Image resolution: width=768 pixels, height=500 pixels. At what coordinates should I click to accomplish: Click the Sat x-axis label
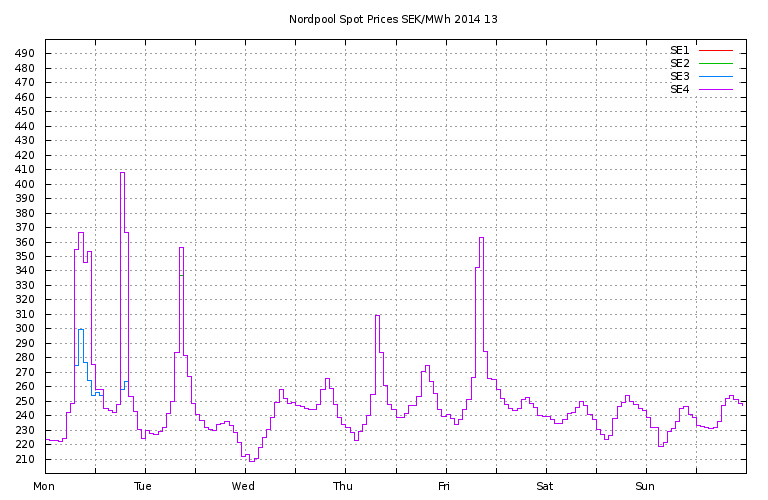544,486
